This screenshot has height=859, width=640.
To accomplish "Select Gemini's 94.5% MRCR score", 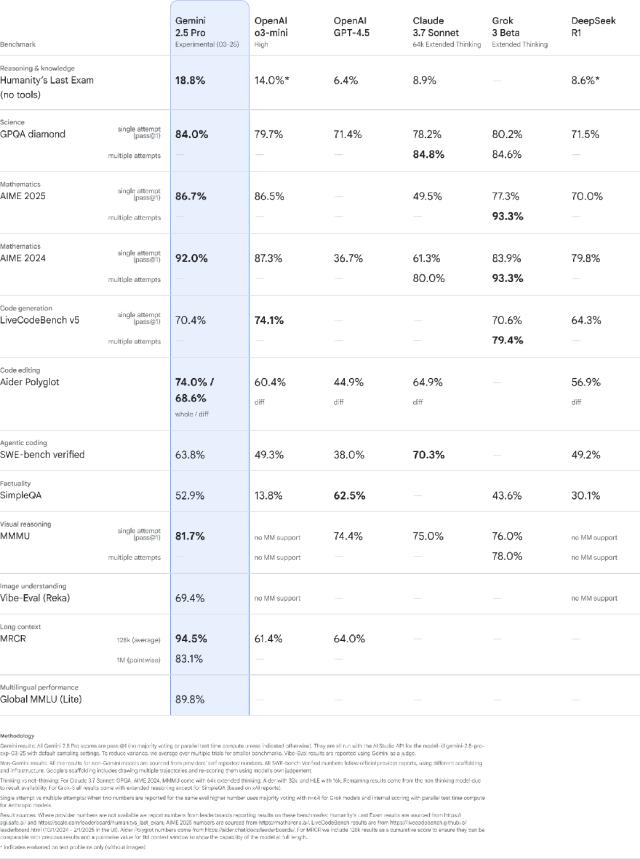I will pyautogui.click(x=191, y=639).
